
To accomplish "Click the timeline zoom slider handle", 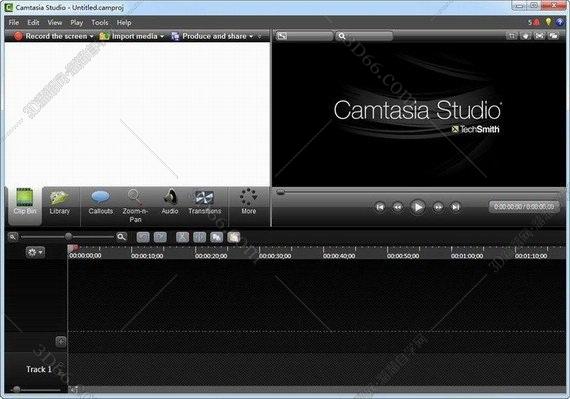I will (x=68, y=237).
